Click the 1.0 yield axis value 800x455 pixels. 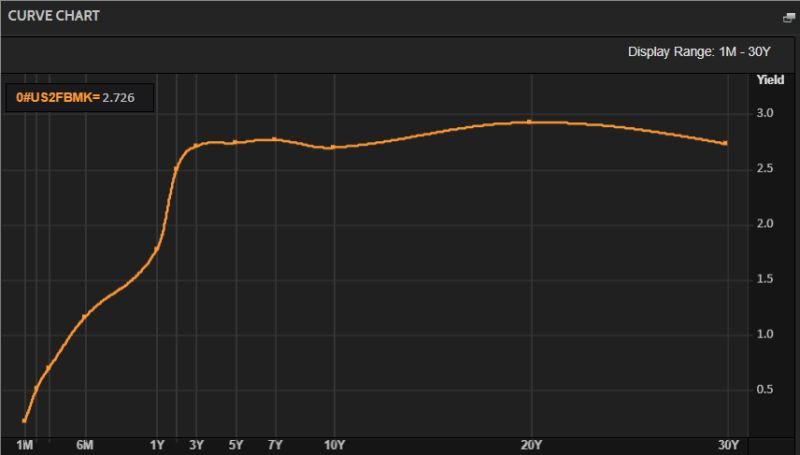[765, 334]
